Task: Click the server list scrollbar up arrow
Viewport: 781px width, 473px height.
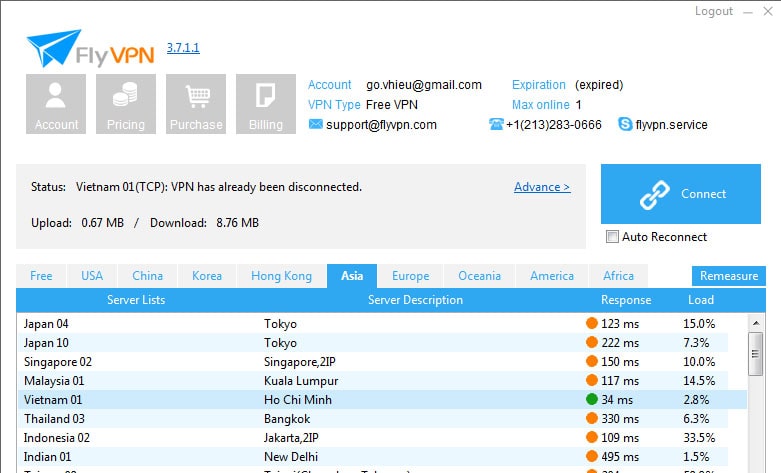Action: pos(756,323)
